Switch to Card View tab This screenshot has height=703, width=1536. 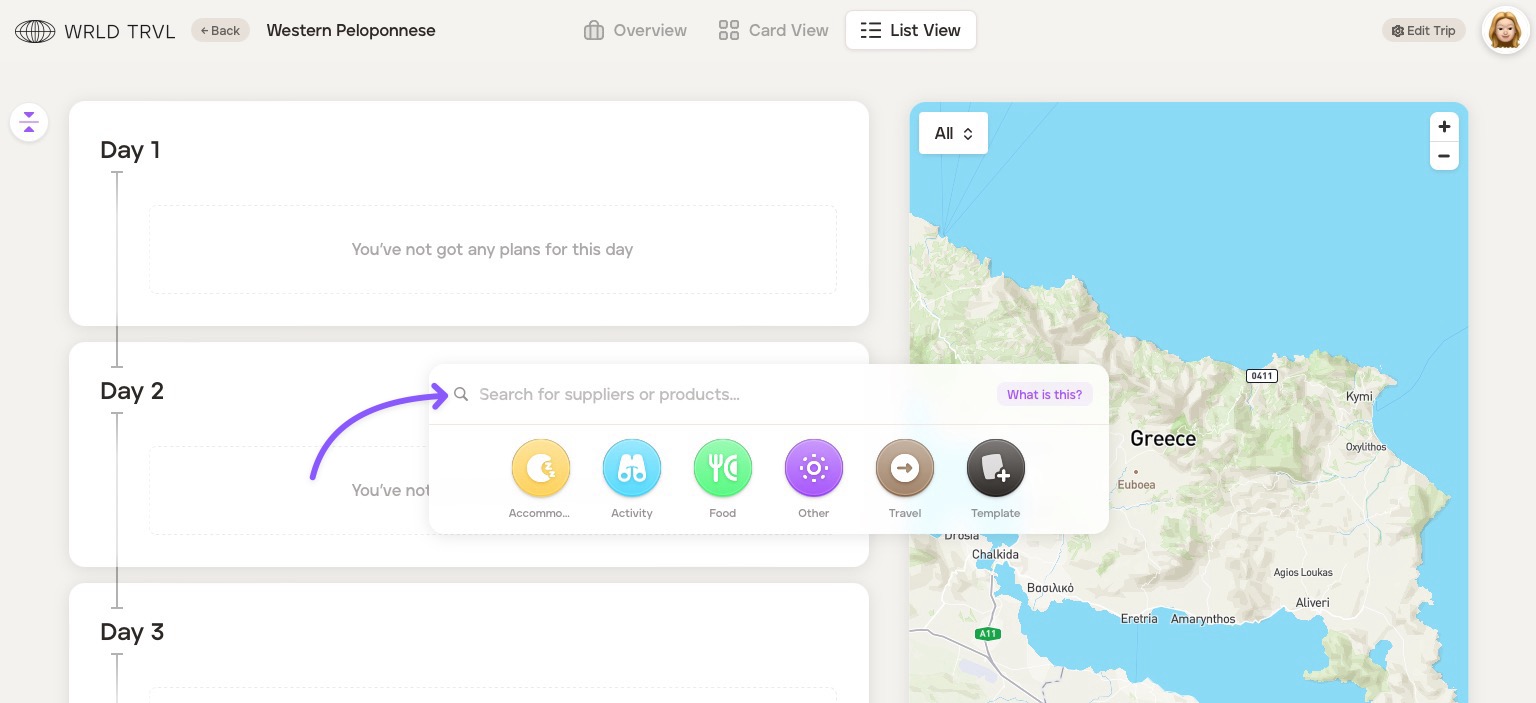(x=773, y=30)
